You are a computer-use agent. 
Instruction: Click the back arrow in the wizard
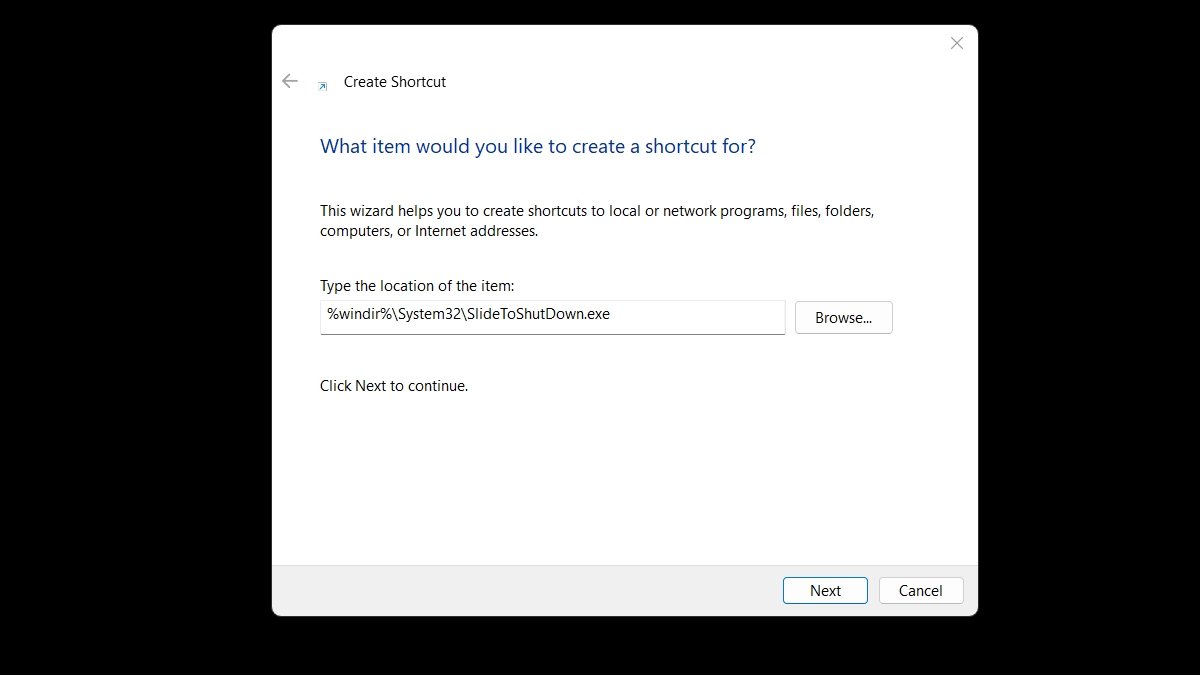coord(290,81)
